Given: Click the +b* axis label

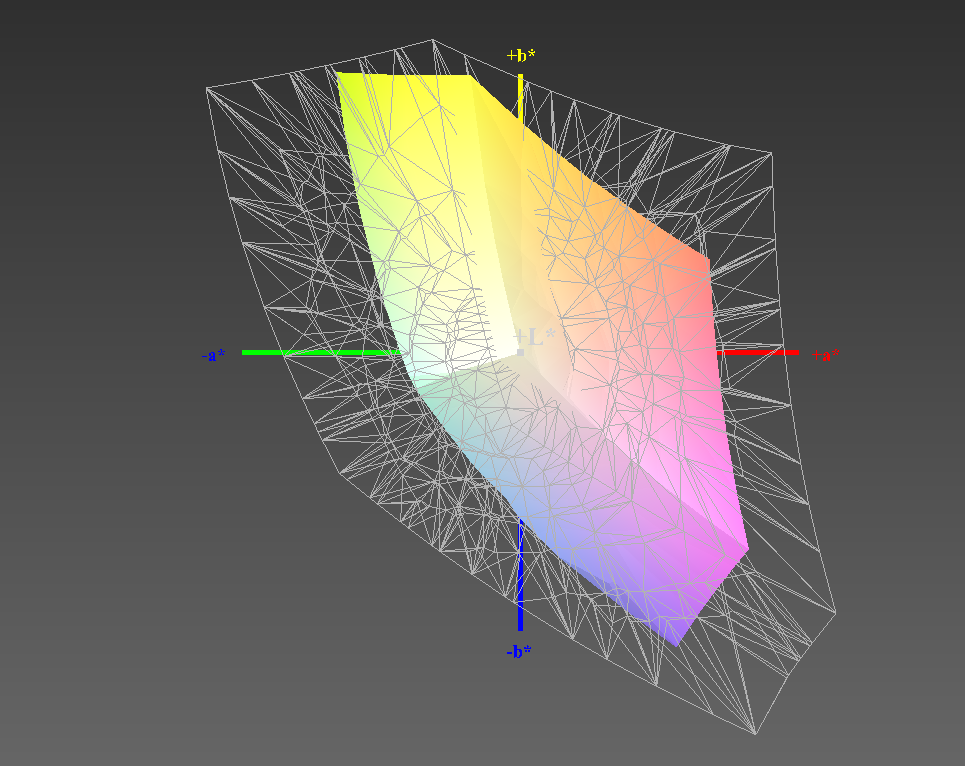Looking at the screenshot, I should (521, 55).
